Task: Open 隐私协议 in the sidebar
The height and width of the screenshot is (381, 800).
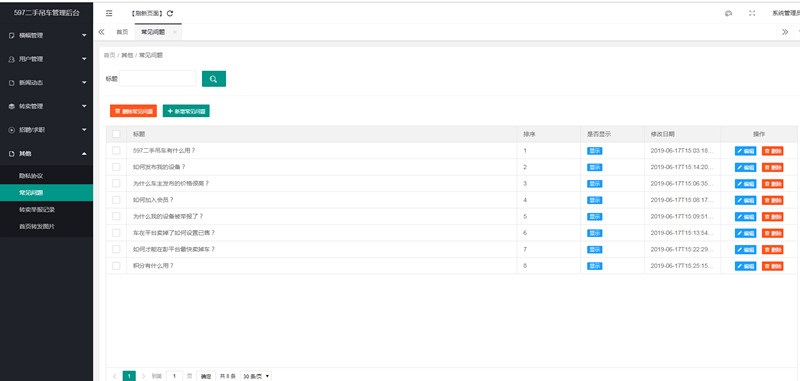Action: 46,175
